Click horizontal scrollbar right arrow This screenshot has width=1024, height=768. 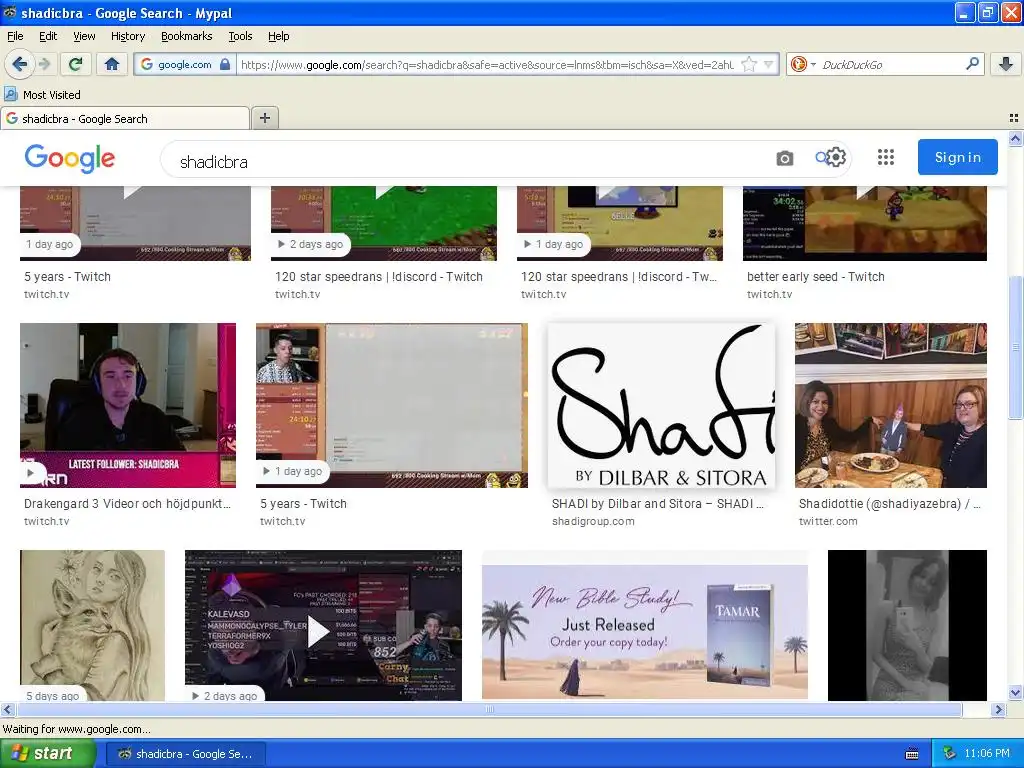coord(998,709)
